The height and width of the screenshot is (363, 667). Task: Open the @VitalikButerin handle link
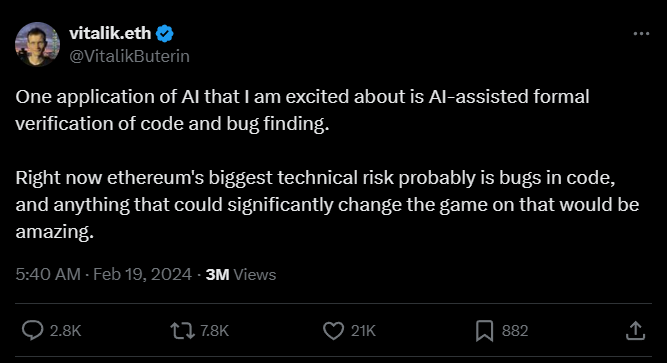pyautogui.click(x=129, y=56)
